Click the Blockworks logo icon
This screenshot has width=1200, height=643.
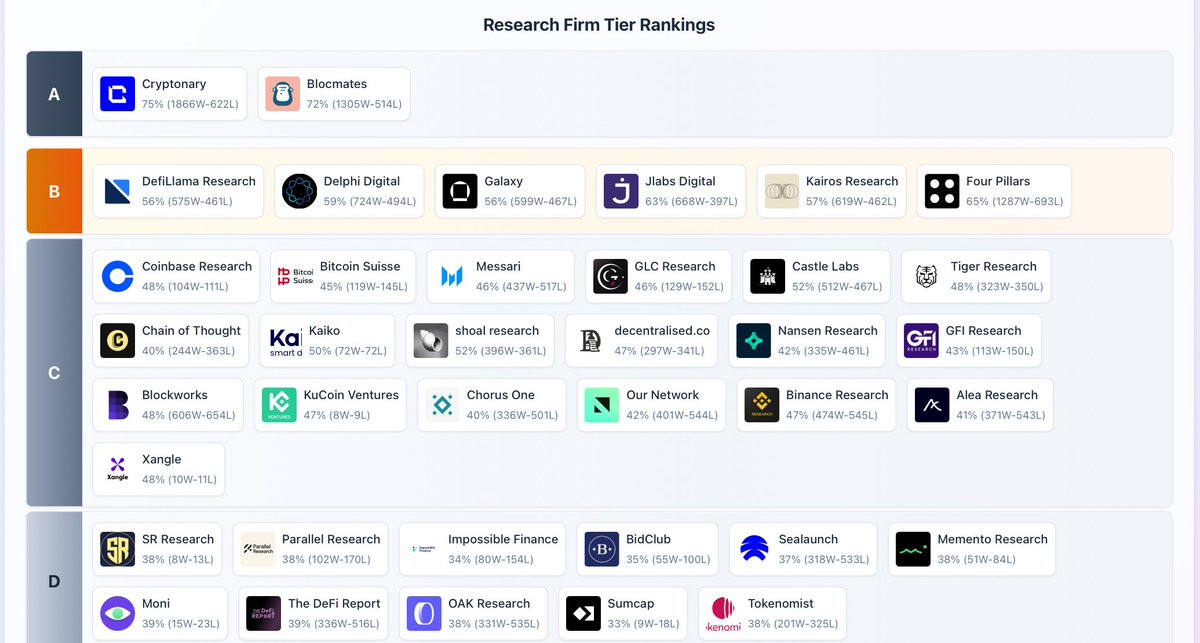coord(117,405)
